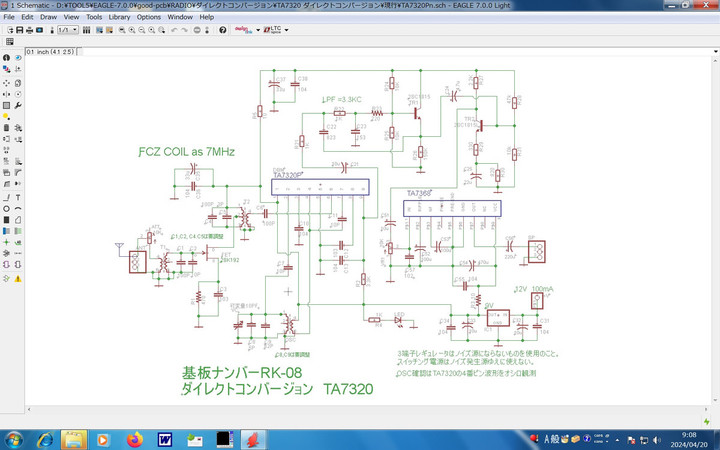The image size is (720, 450).
Task: Select the Info tool in sidebar
Action: pos(7,58)
